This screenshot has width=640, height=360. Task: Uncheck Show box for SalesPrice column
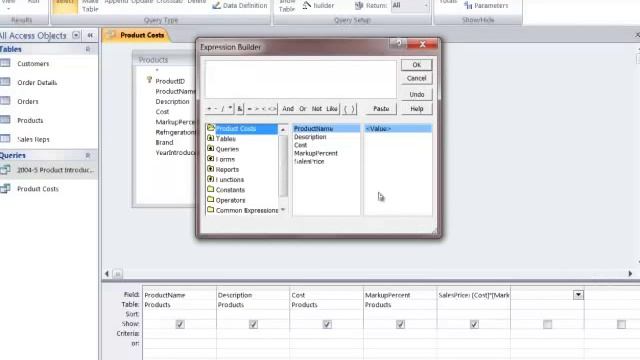pos(474,324)
